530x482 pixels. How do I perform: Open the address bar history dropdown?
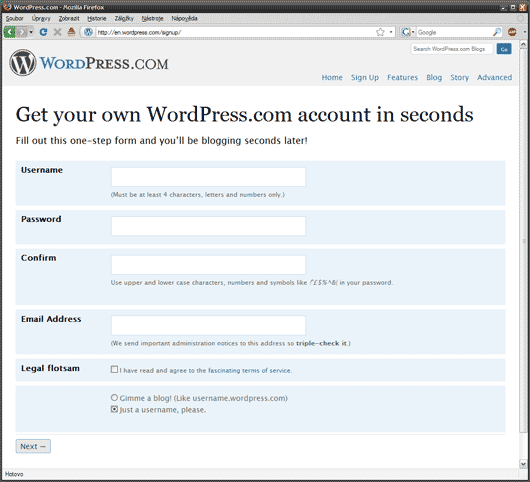pyautogui.click(x=391, y=32)
